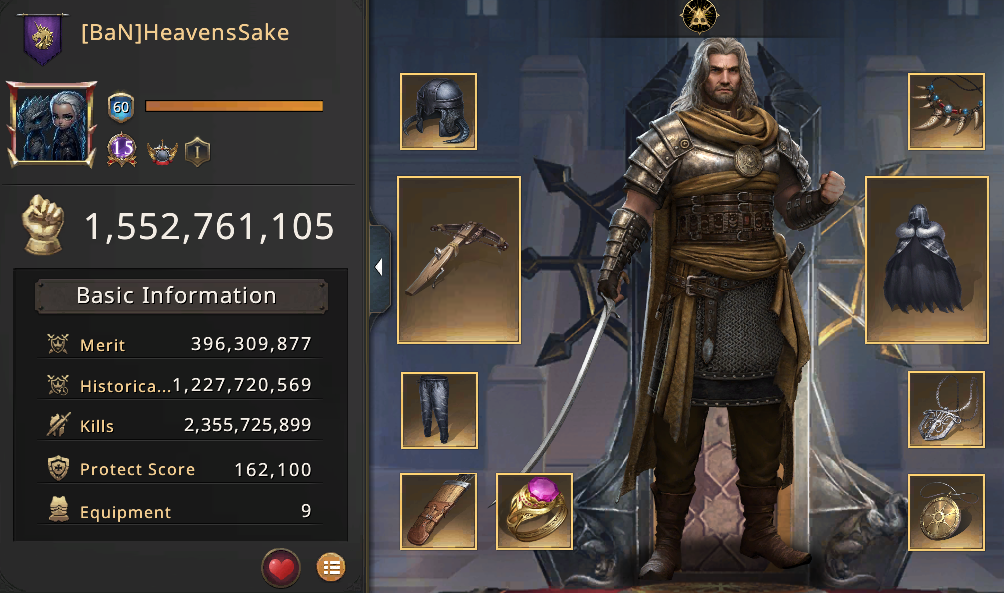Click the red heart like button
The image size is (1004, 593).
click(x=281, y=568)
